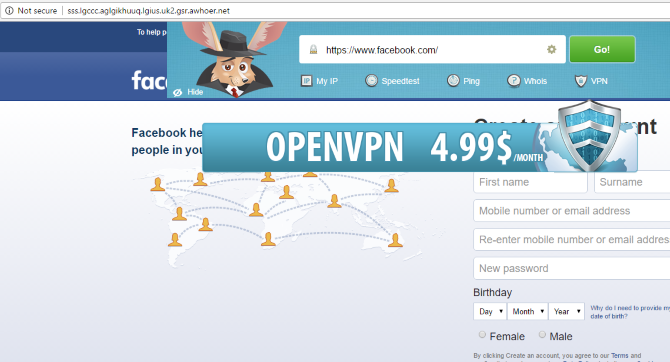Click the padlock icon beside facebook URL
Image resolution: width=670 pixels, height=362 pixels.
(x=313, y=50)
